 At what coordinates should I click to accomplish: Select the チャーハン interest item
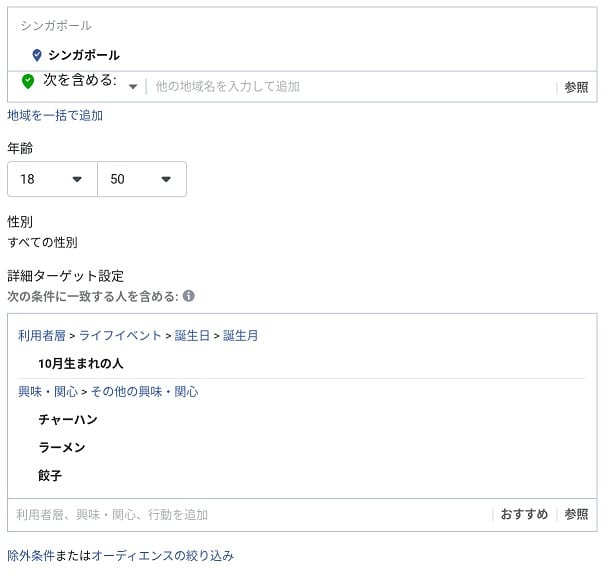pos(68,419)
